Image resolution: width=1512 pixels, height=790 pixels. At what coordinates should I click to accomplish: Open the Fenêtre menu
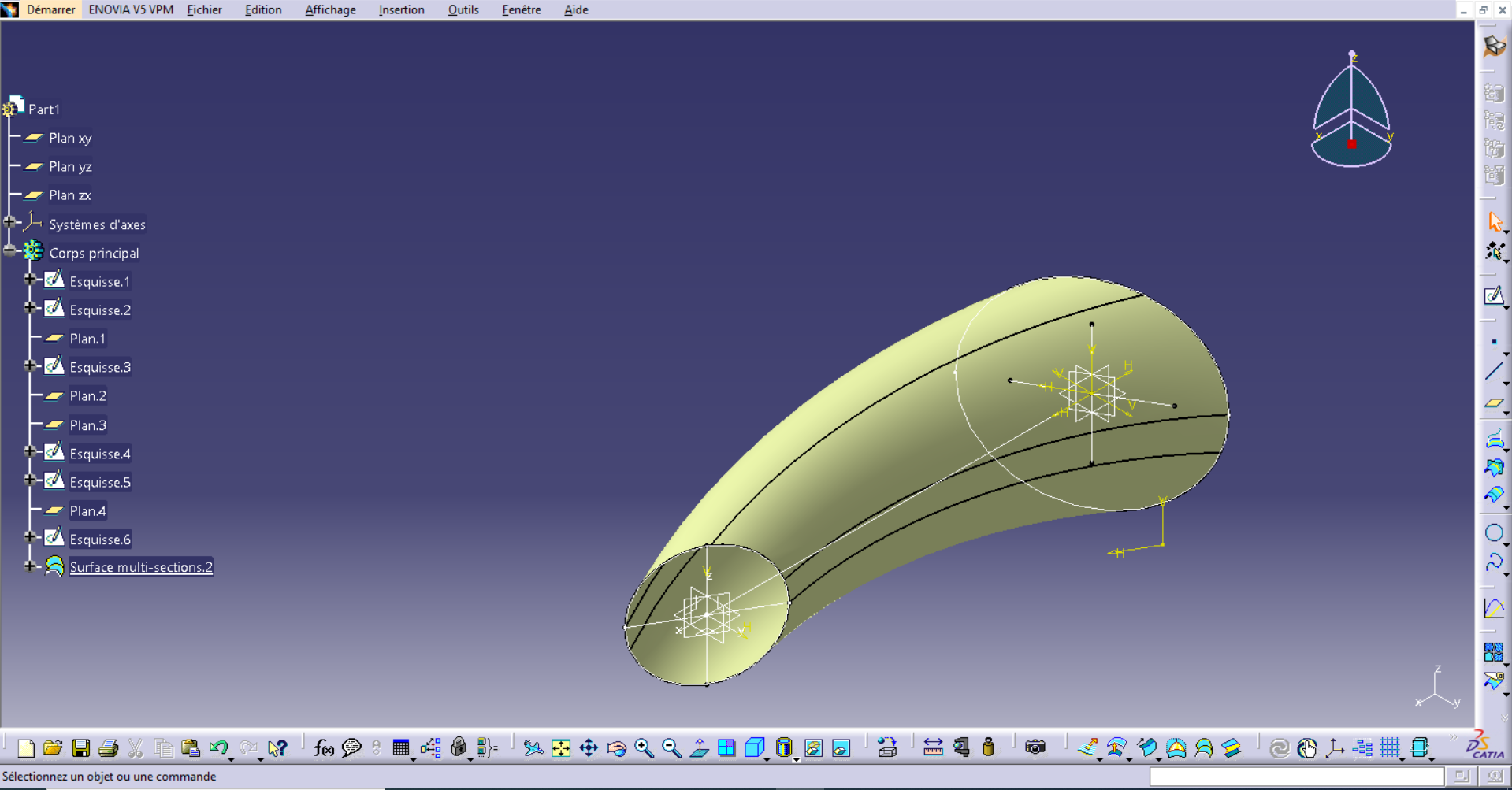click(x=522, y=9)
